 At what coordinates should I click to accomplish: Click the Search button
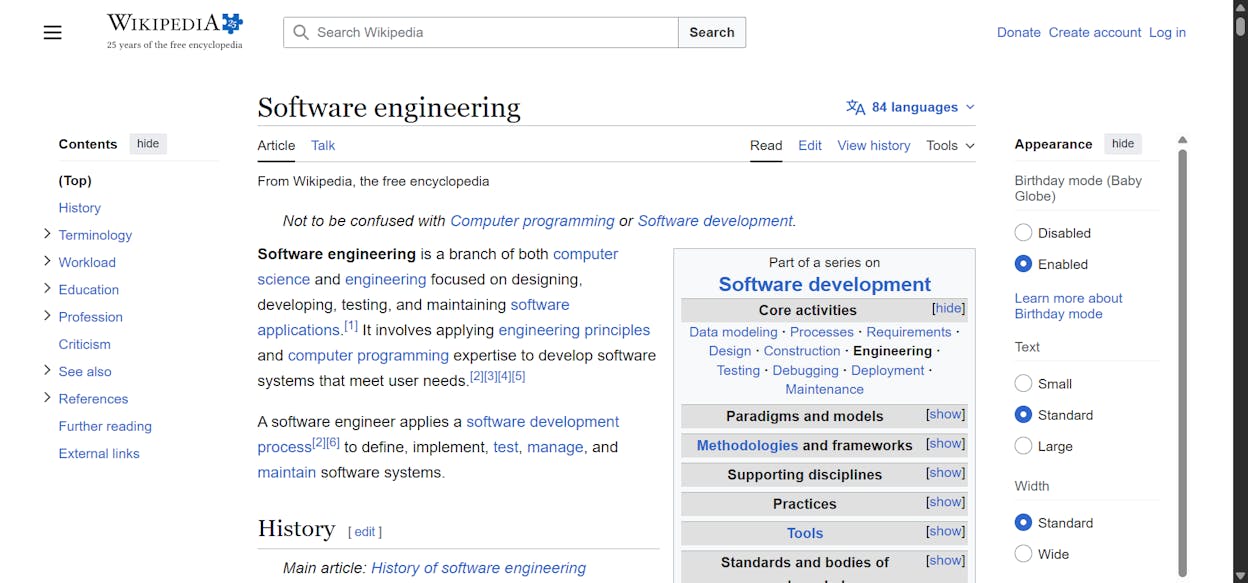[712, 32]
